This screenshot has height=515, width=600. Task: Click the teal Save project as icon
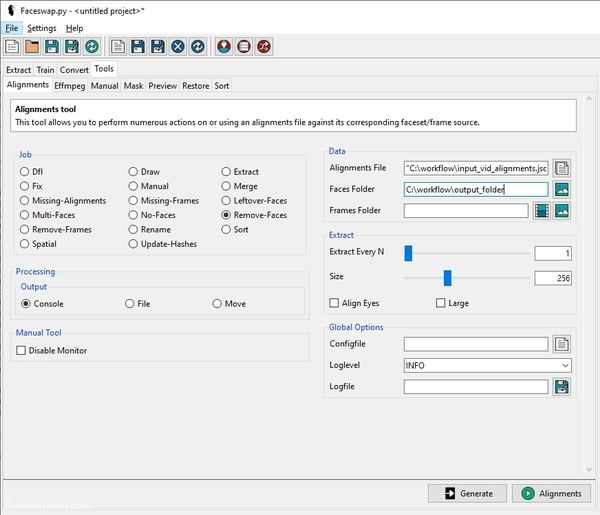click(72, 47)
